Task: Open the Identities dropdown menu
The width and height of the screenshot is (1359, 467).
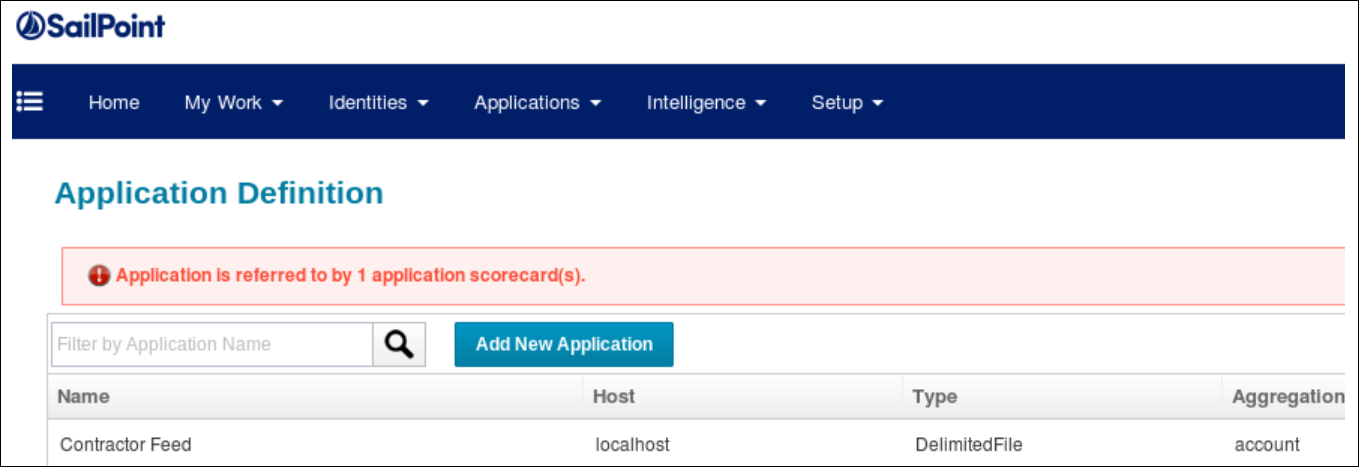Action: pyautogui.click(x=378, y=102)
